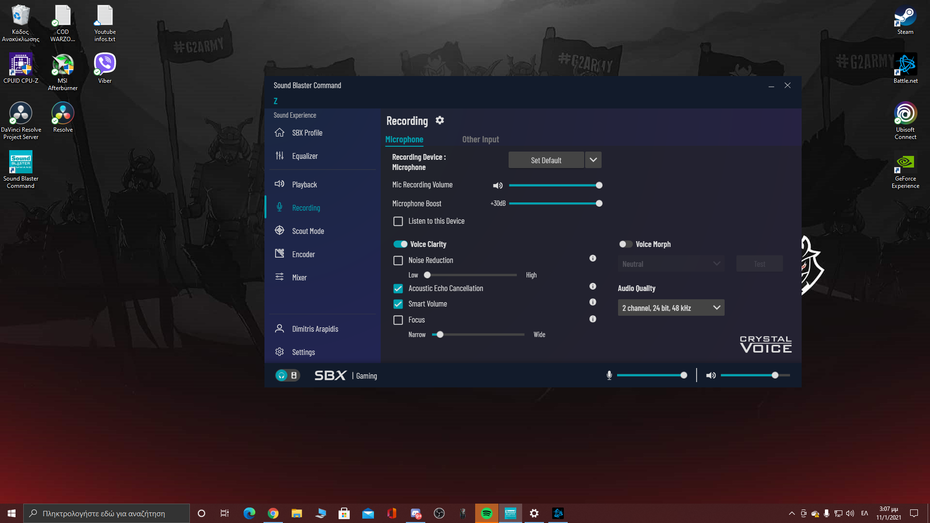Select the Mixer menu item in sidebar
The image size is (930, 523).
click(x=299, y=277)
